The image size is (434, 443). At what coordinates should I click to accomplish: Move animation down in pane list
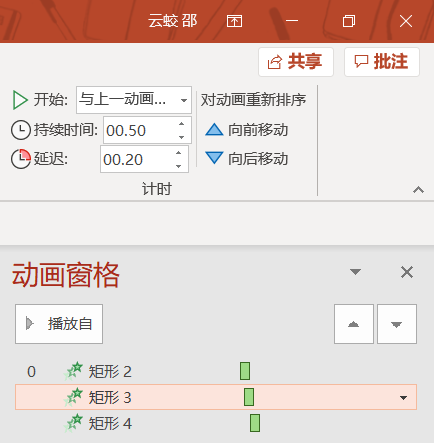[397, 324]
